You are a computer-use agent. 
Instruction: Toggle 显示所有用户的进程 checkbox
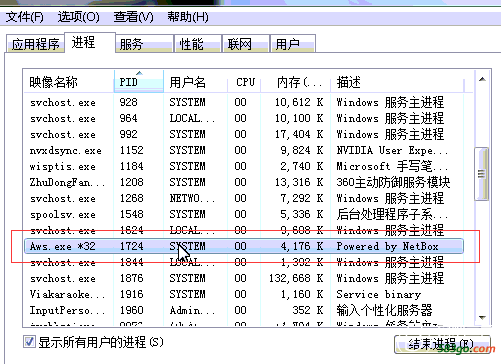(x=29, y=342)
